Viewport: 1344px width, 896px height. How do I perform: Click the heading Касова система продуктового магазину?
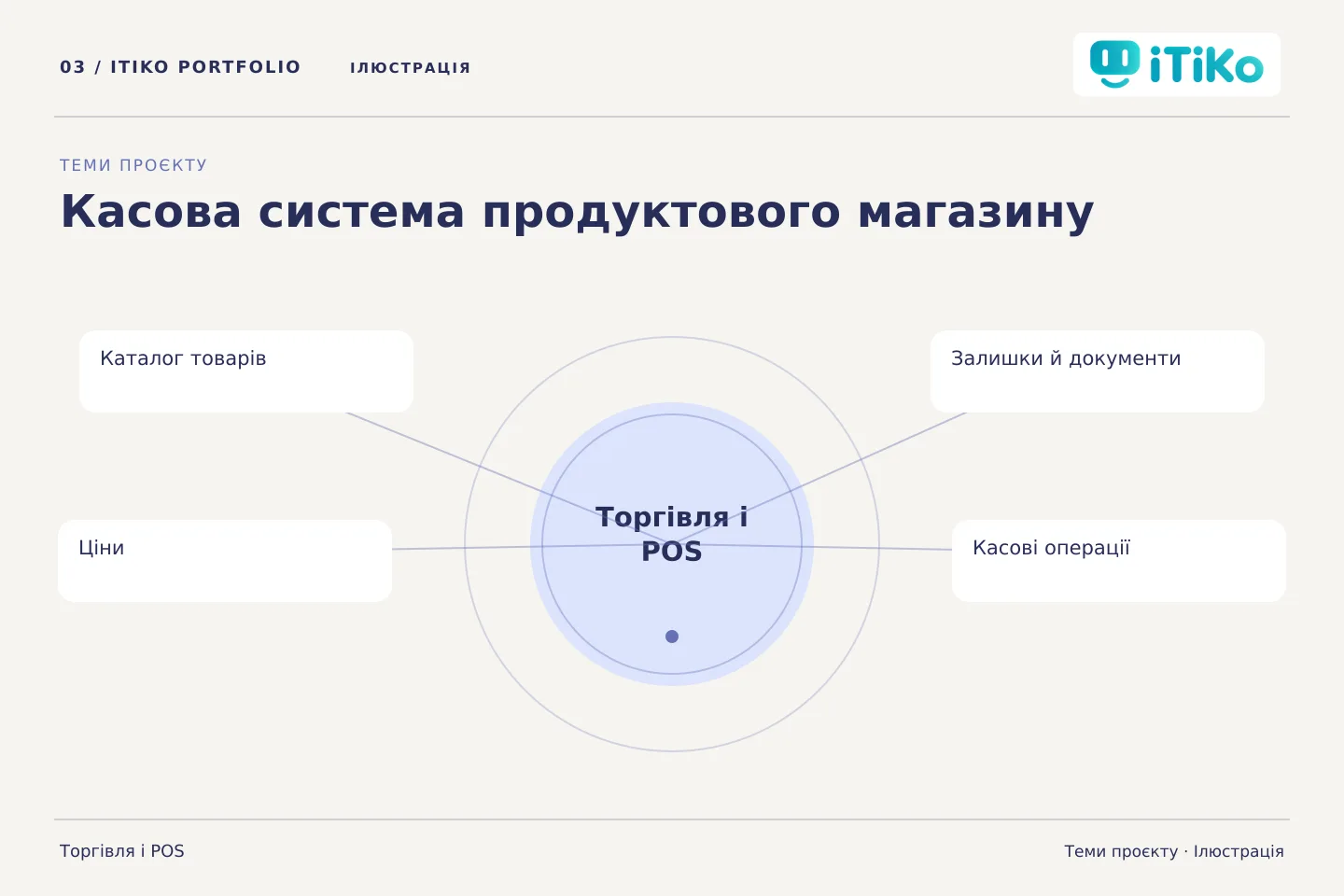577,212
